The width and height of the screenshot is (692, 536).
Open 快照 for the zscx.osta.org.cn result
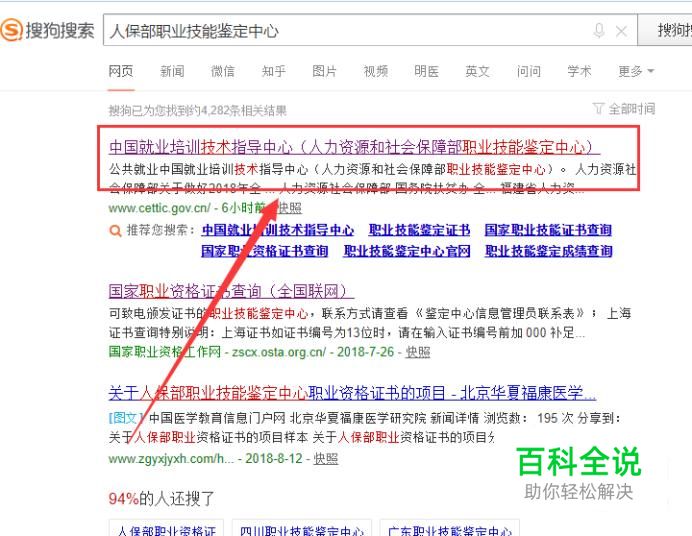pyautogui.click(x=417, y=352)
